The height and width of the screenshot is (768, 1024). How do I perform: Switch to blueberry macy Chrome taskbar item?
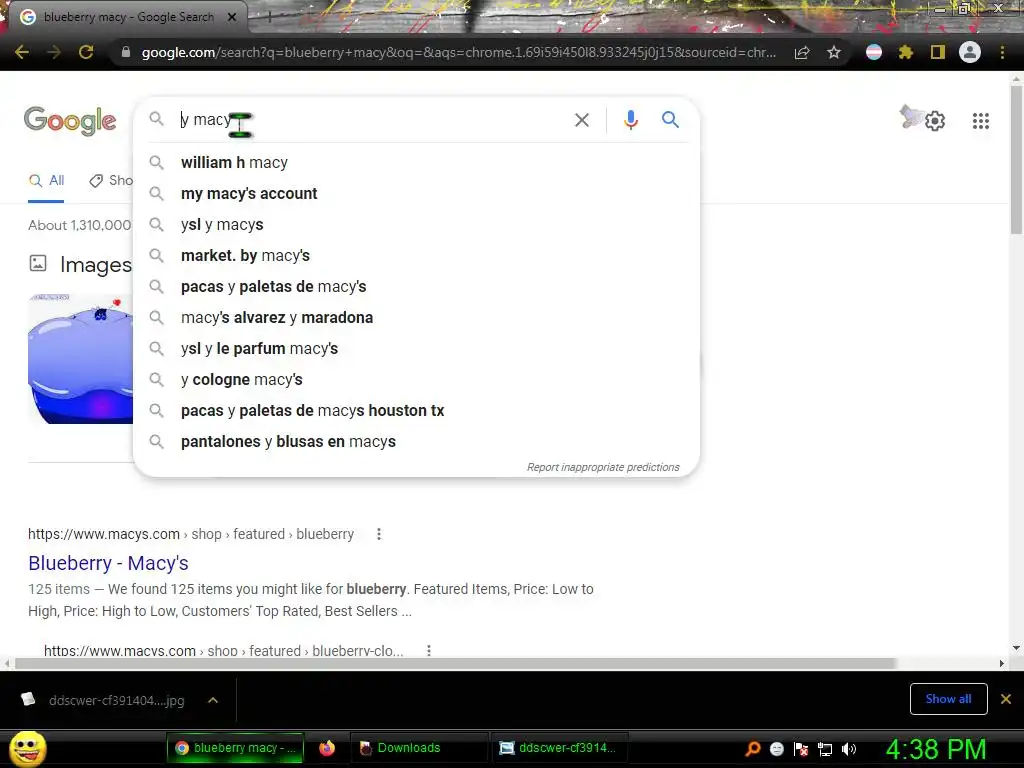click(x=236, y=748)
